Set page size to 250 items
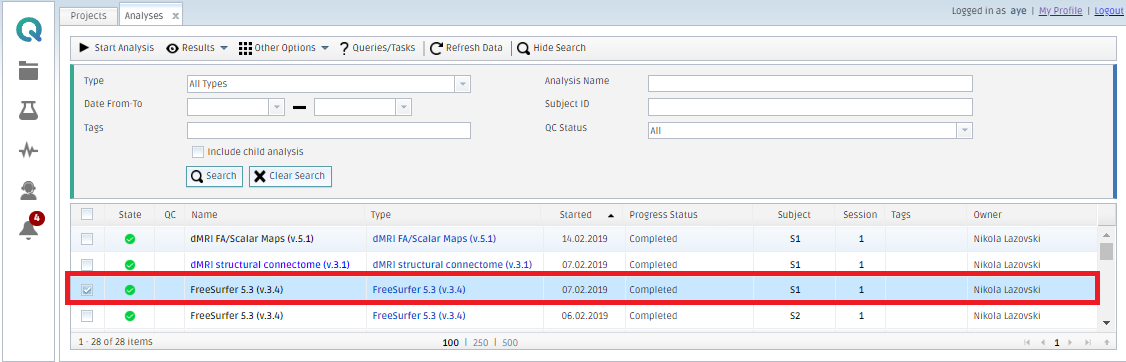The width and height of the screenshot is (1126, 362). [x=481, y=343]
